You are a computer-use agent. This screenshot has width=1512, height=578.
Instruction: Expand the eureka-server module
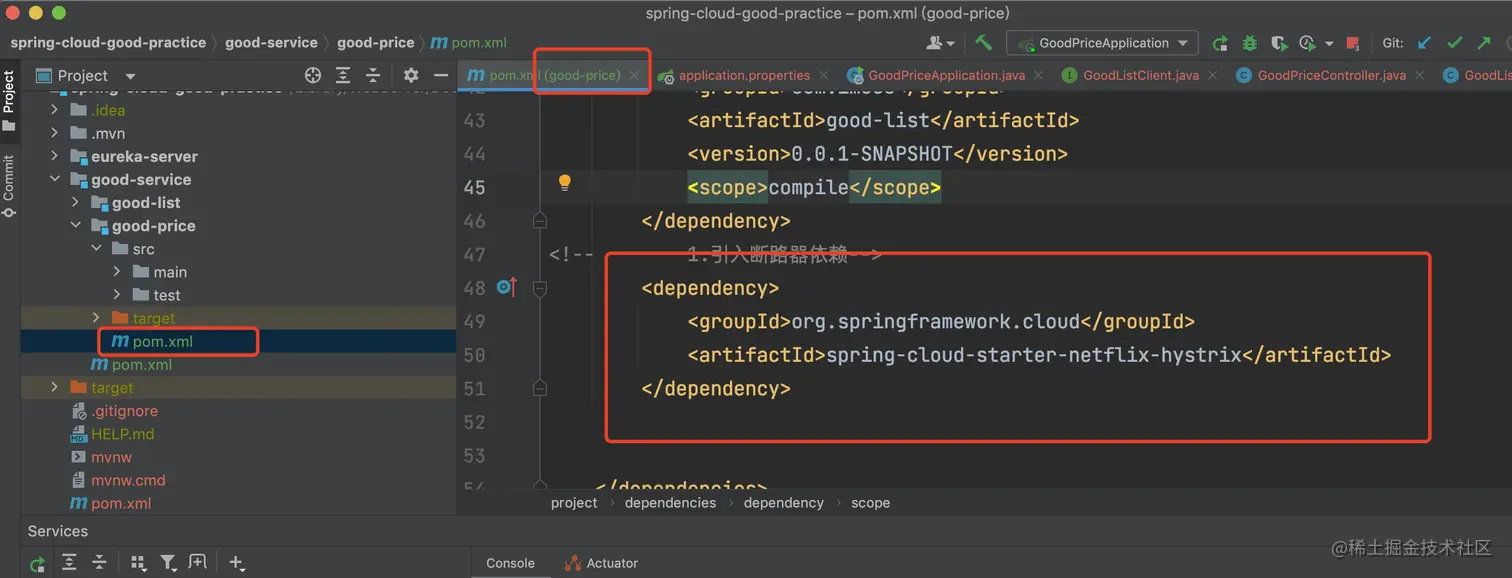(x=55, y=156)
